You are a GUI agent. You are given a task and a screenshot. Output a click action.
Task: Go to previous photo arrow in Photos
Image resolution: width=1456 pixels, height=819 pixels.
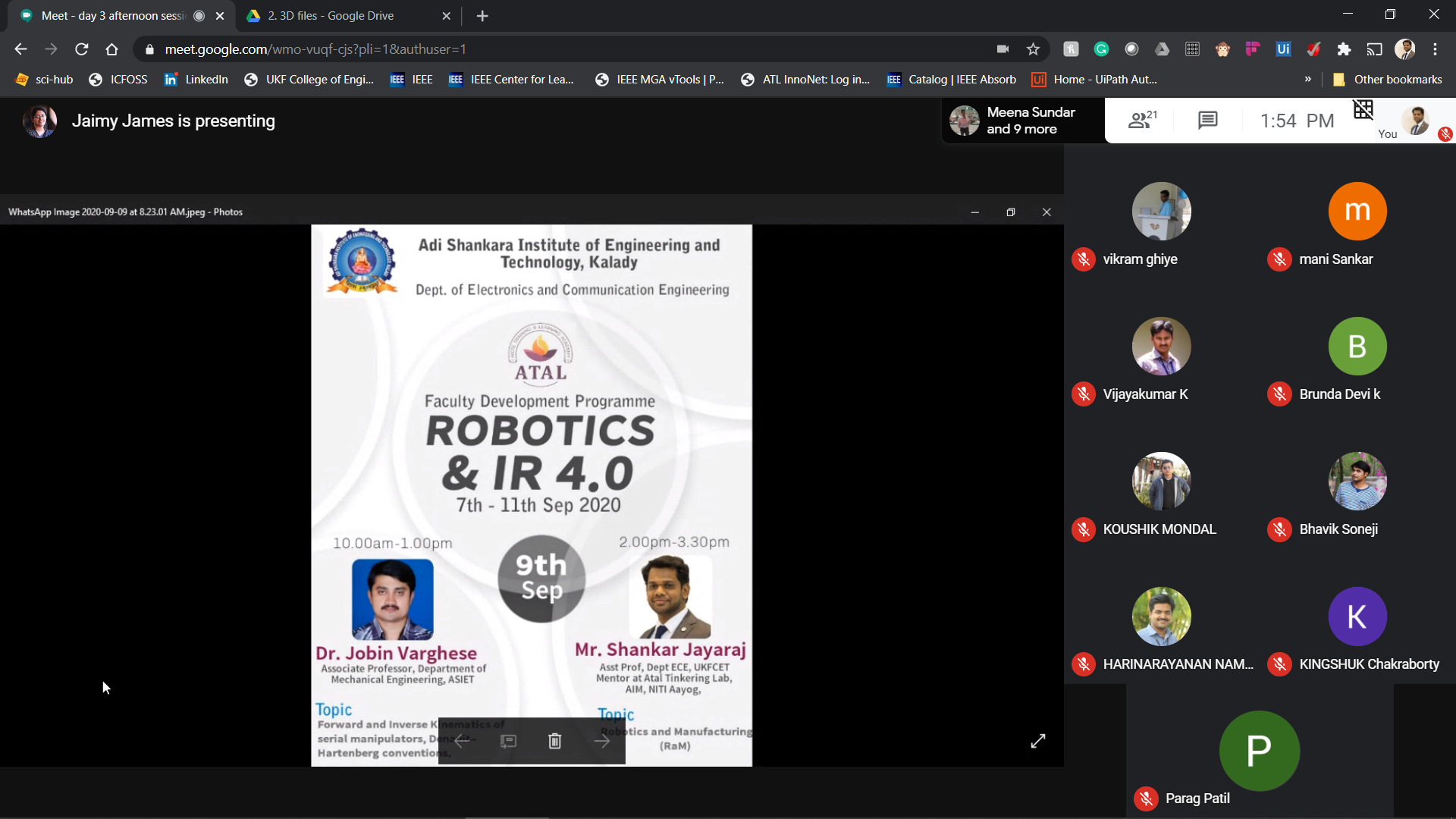tap(462, 741)
